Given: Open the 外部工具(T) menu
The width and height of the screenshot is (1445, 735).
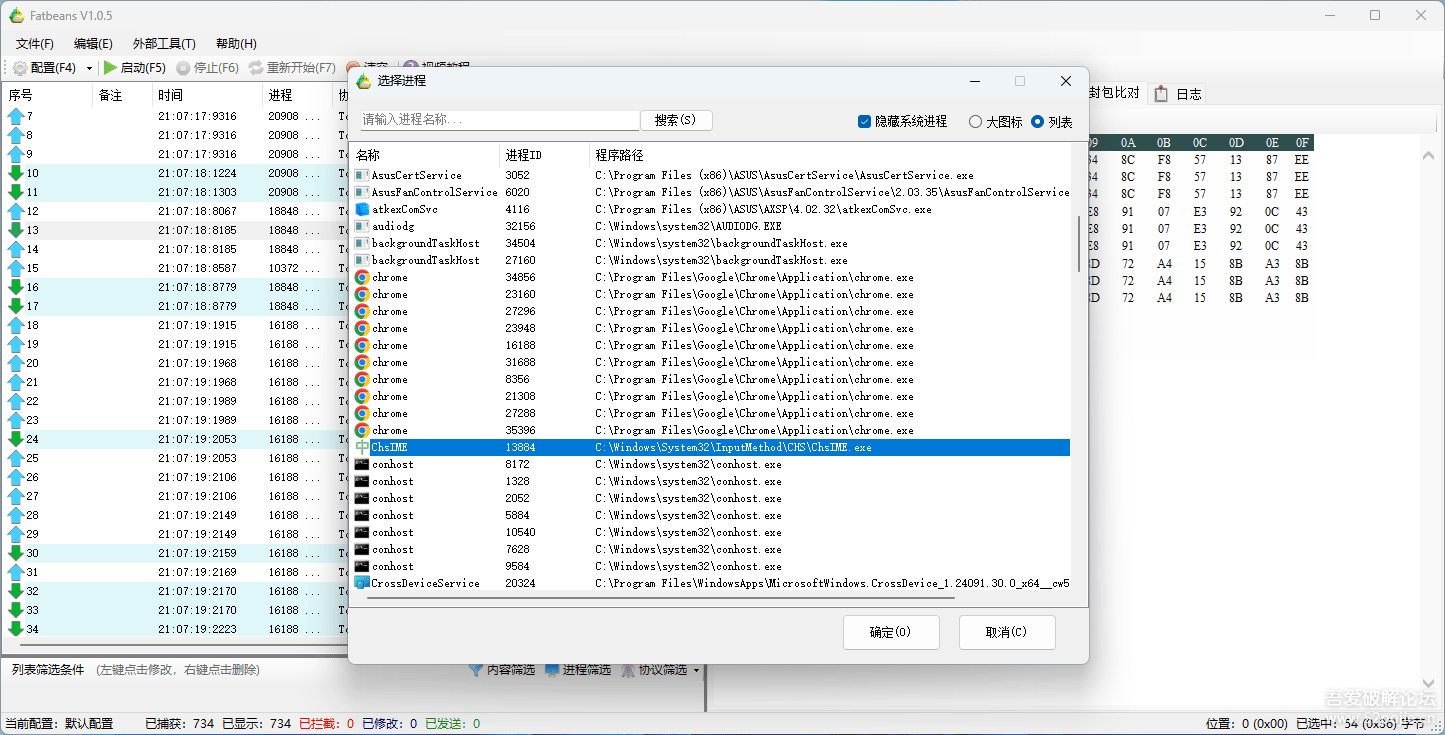Looking at the screenshot, I should pos(163,43).
